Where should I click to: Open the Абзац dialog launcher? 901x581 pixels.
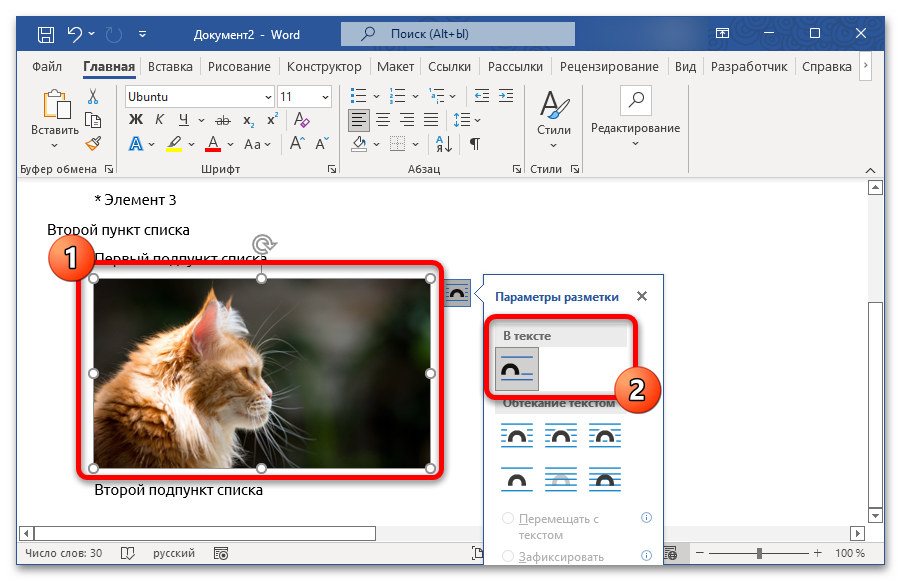[x=517, y=169]
